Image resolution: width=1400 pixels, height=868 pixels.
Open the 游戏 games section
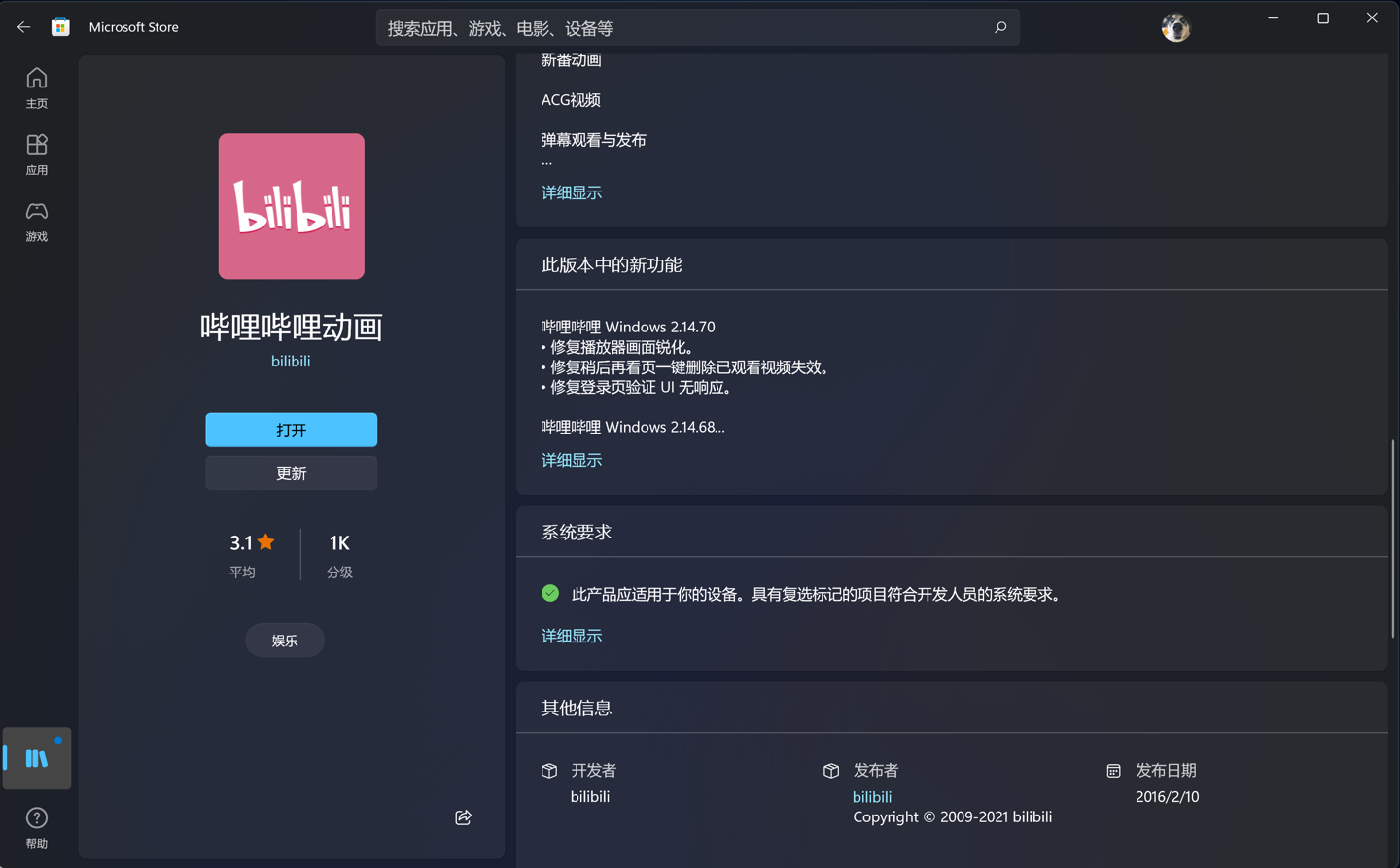36,212
